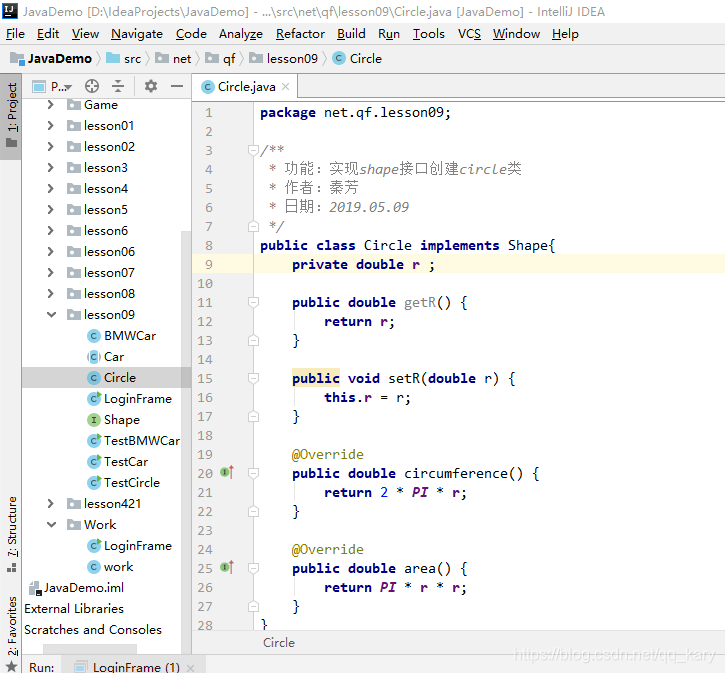Click fold end marker at line 13

click(253, 340)
